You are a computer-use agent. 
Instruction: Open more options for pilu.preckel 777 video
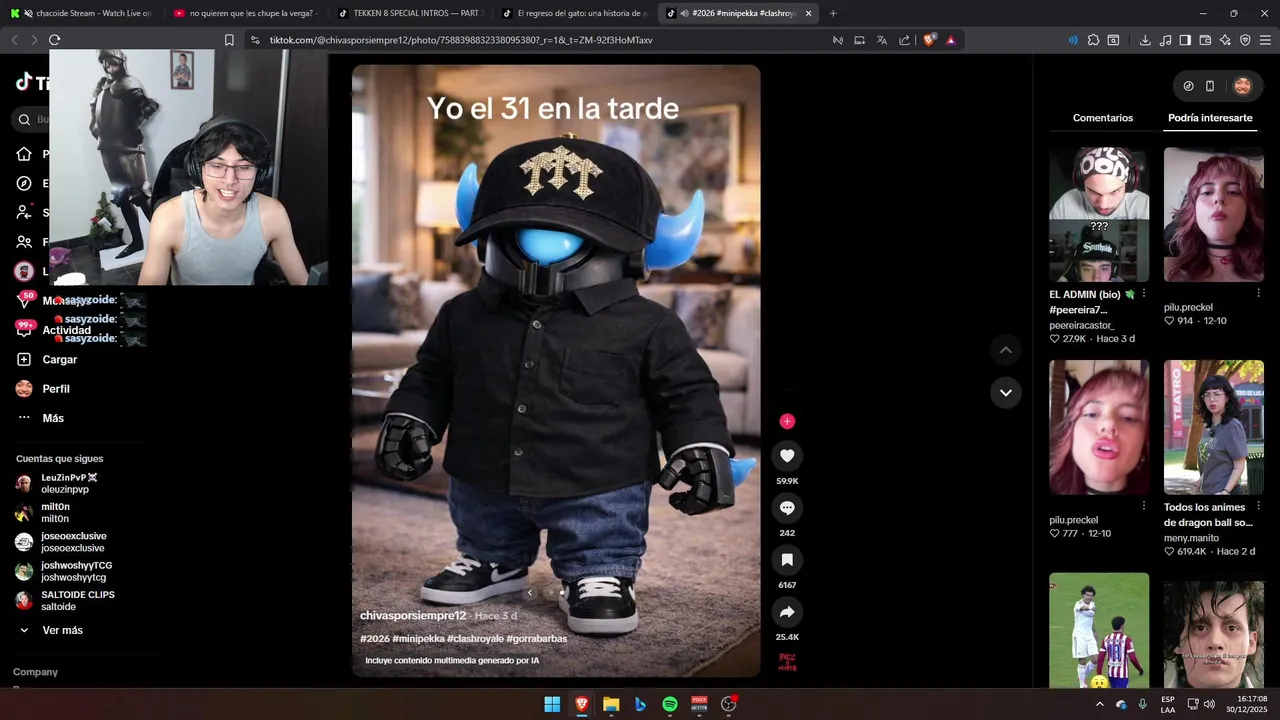(x=1144, y=507)
